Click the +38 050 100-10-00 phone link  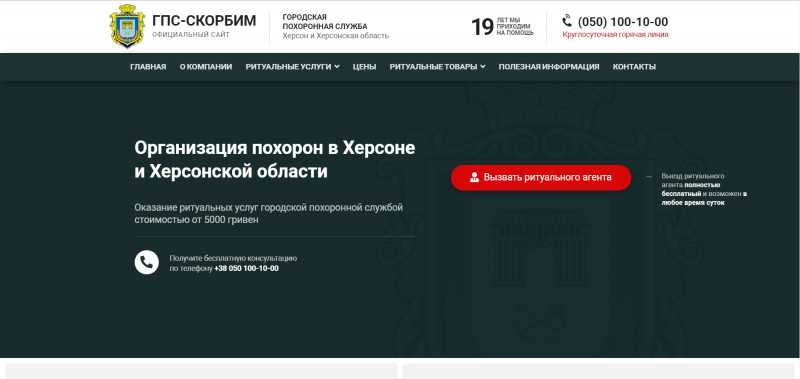(246, 268)
